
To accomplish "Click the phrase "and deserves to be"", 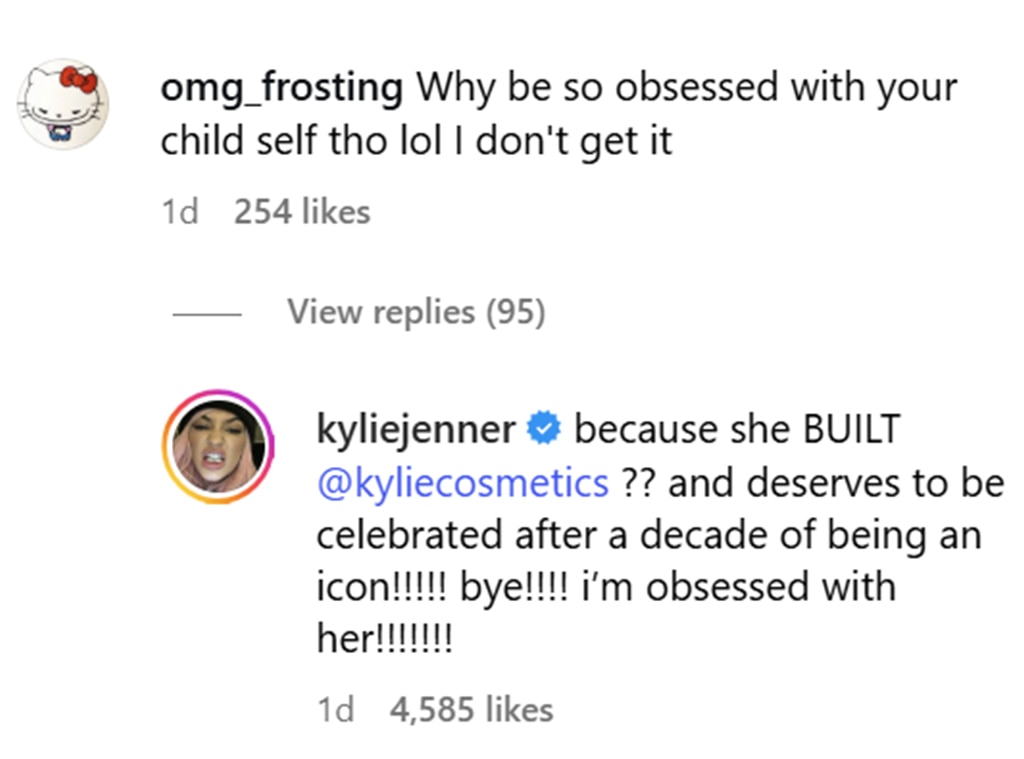I will click(838, 482).
